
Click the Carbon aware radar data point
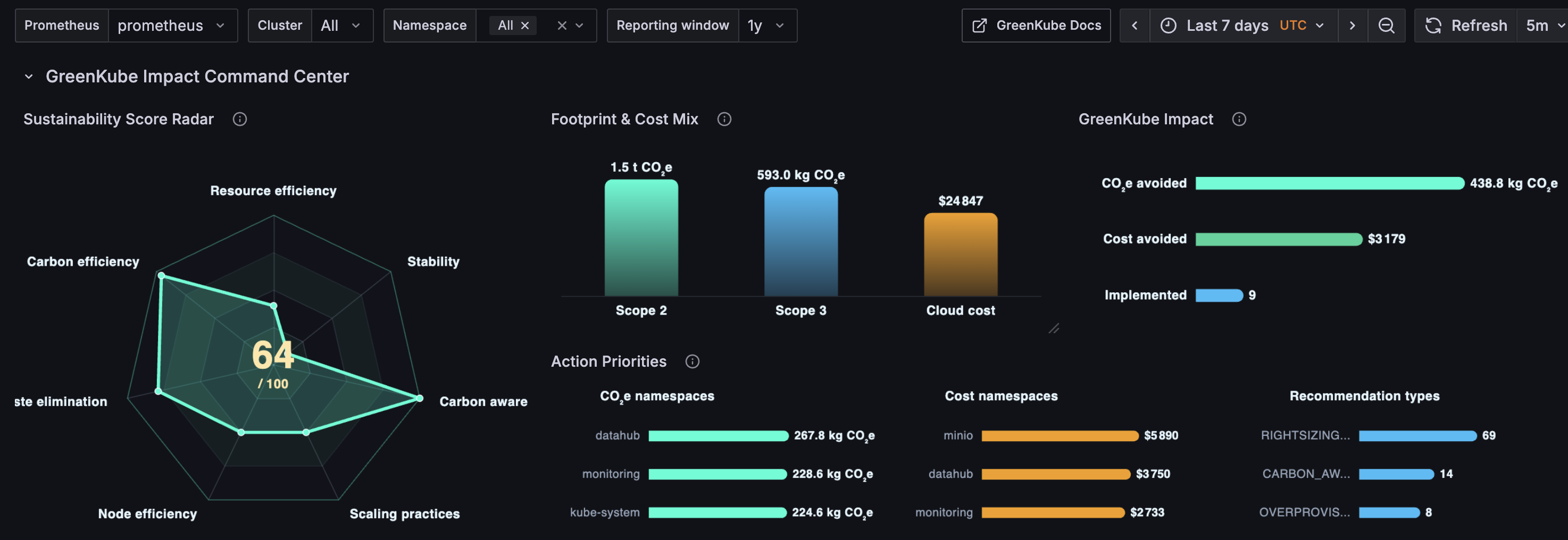coord(419,398)
